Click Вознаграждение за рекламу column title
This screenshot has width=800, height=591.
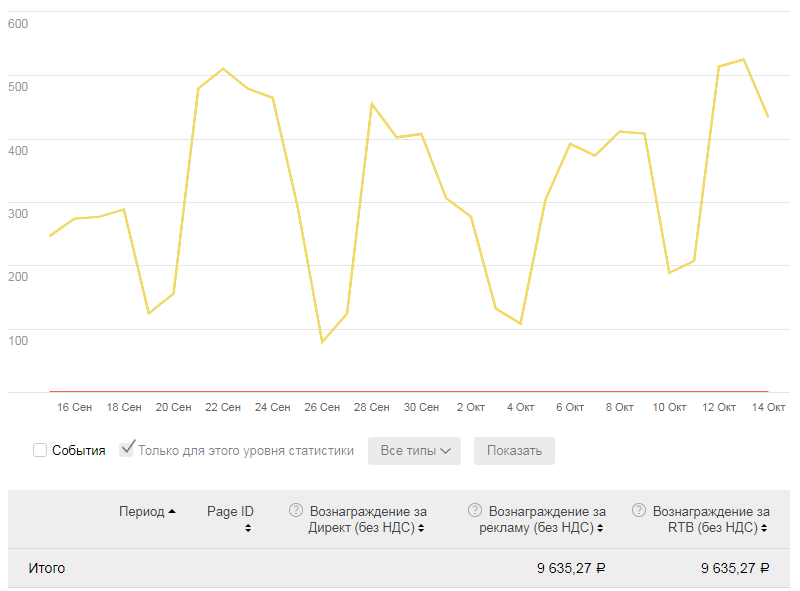pos(542,519)
